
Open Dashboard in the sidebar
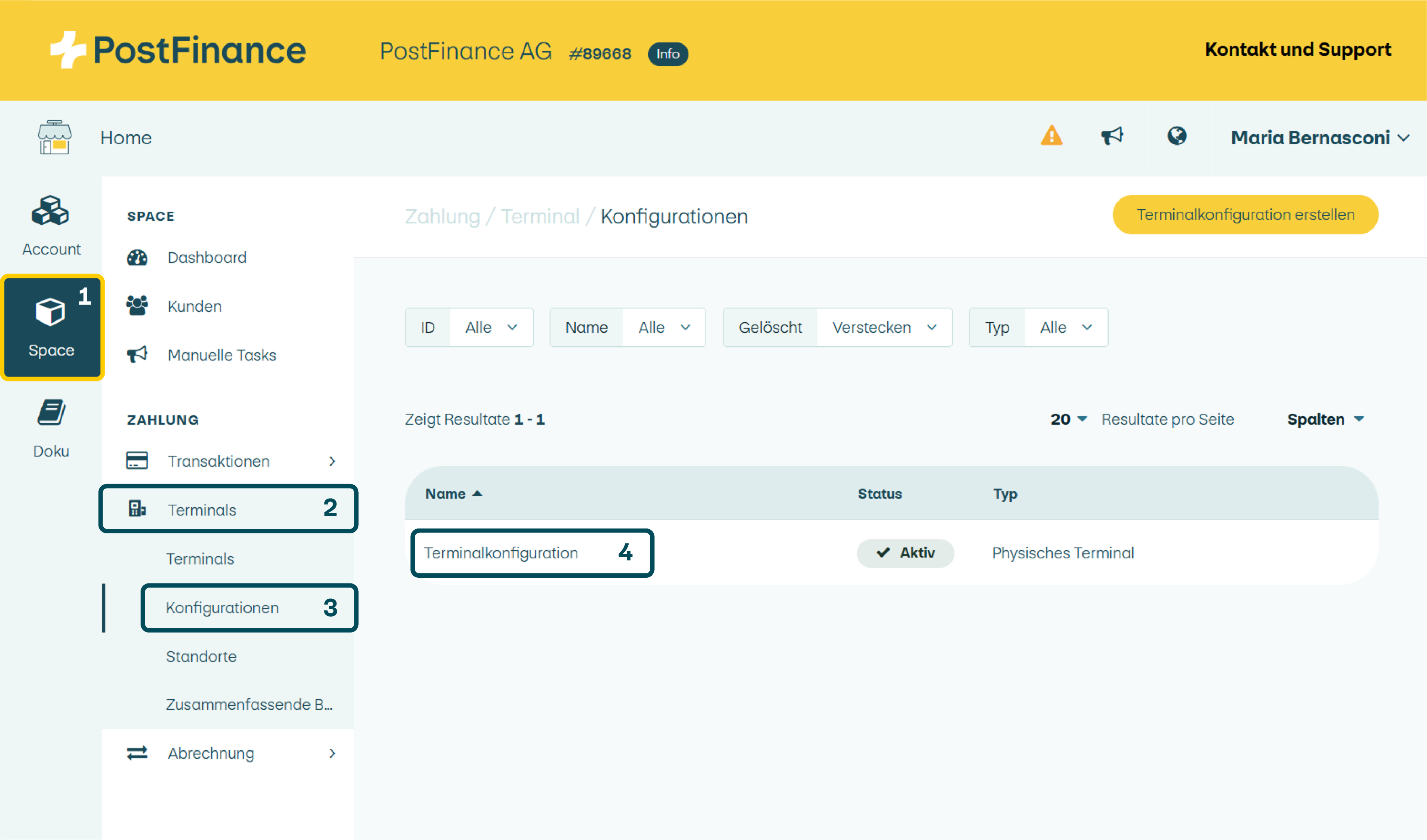[x=207, y=258]
